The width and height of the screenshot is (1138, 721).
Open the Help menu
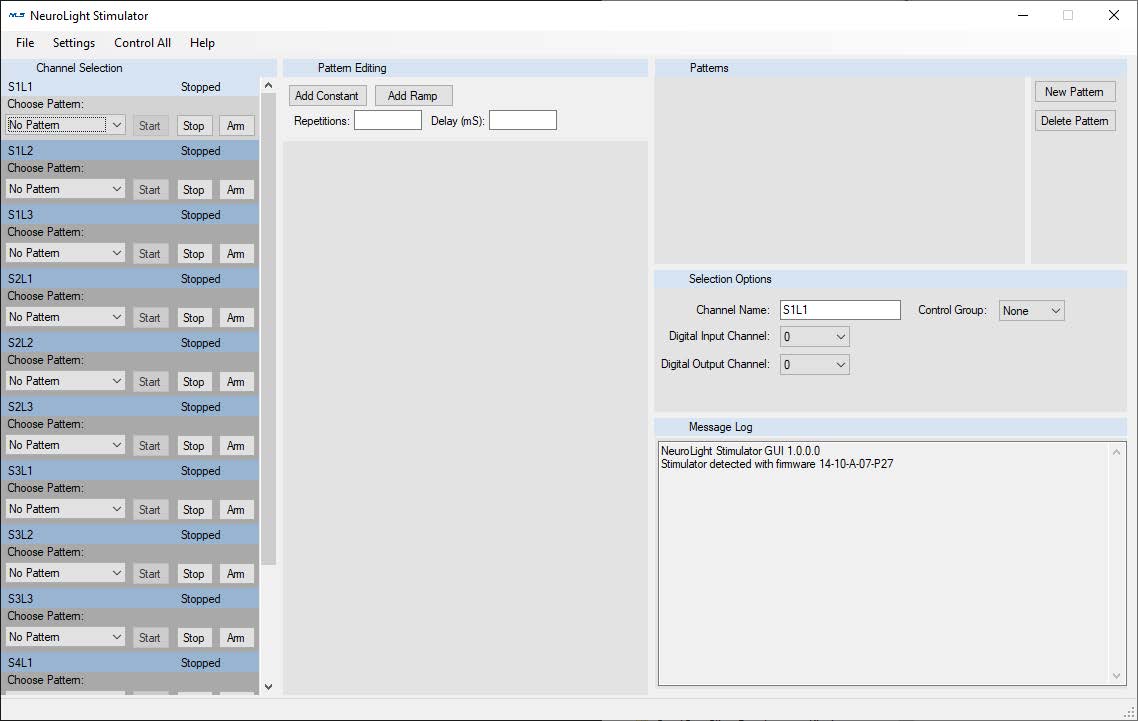click(x=202, y=43)
